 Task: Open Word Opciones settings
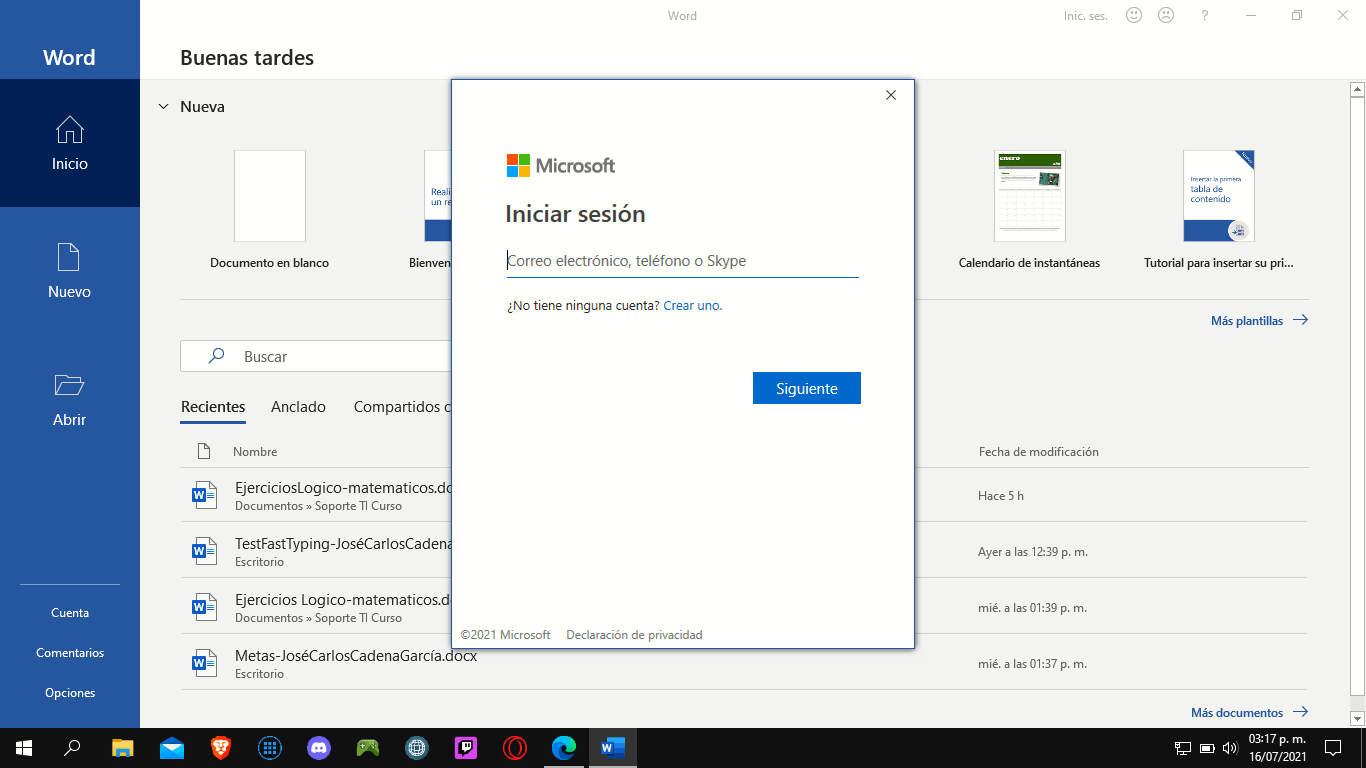click(x=70, y=693)
